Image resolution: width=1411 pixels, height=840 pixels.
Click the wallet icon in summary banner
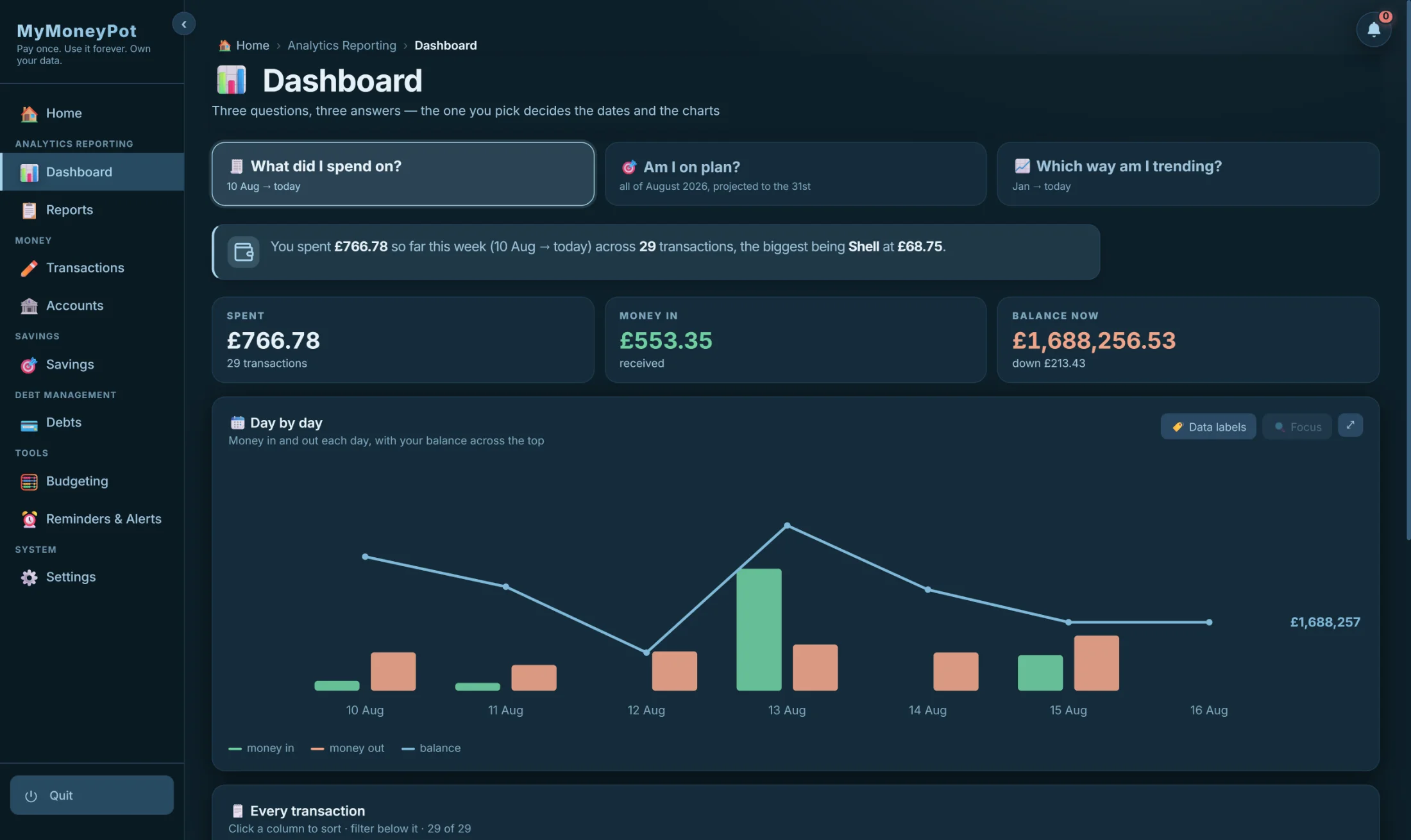coord(244,251)
